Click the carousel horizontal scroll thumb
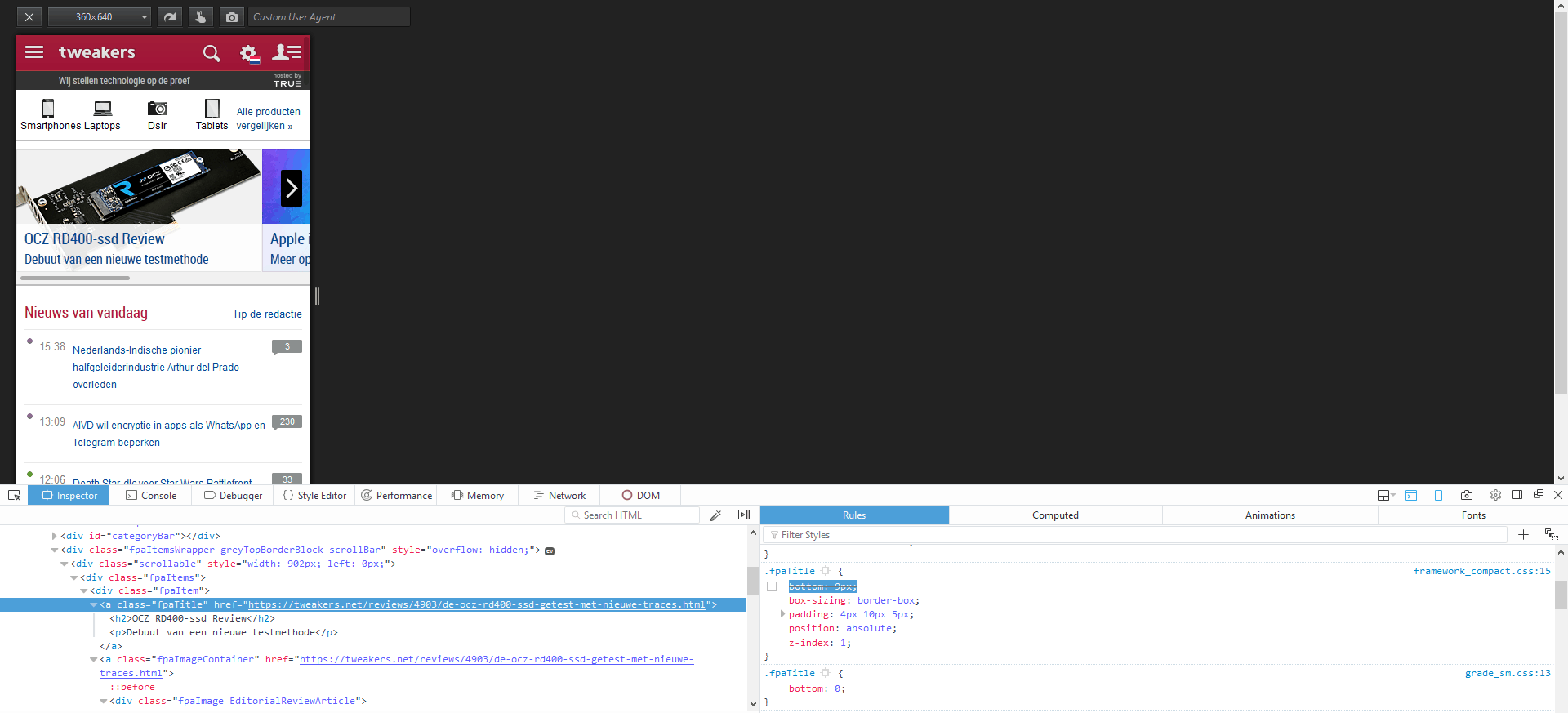The width and height of the screenshot is (1568, 713). click(x=75, y=278)
